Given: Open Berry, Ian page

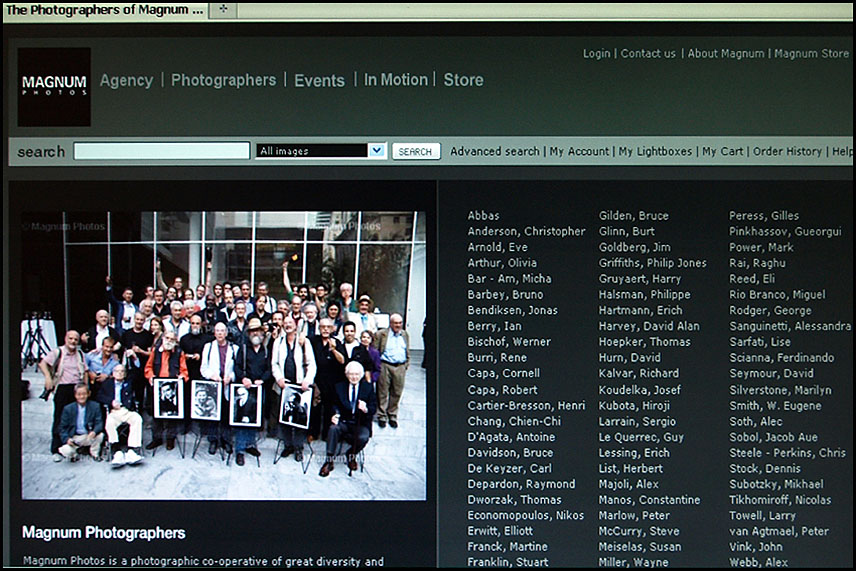Looking at the screenshot, I should pos(494,326).
